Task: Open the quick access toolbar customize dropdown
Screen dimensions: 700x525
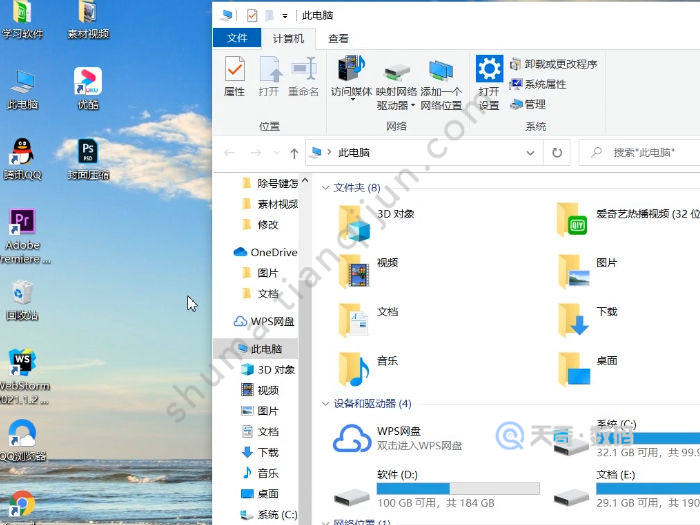Action: point(285,16)
